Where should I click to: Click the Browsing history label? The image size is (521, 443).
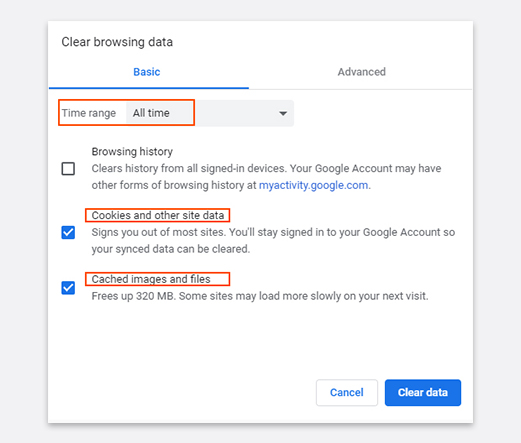coord(132,152)
